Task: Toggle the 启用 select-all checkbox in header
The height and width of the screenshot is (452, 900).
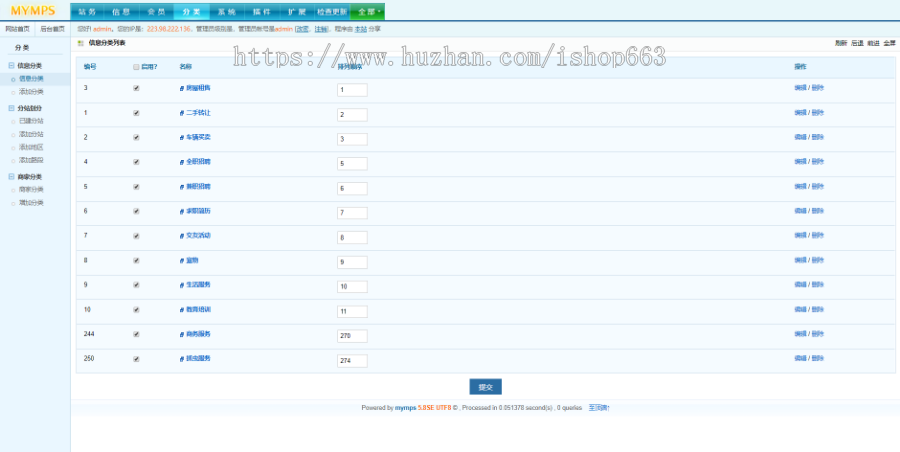Action: click(x=136, y=67)
